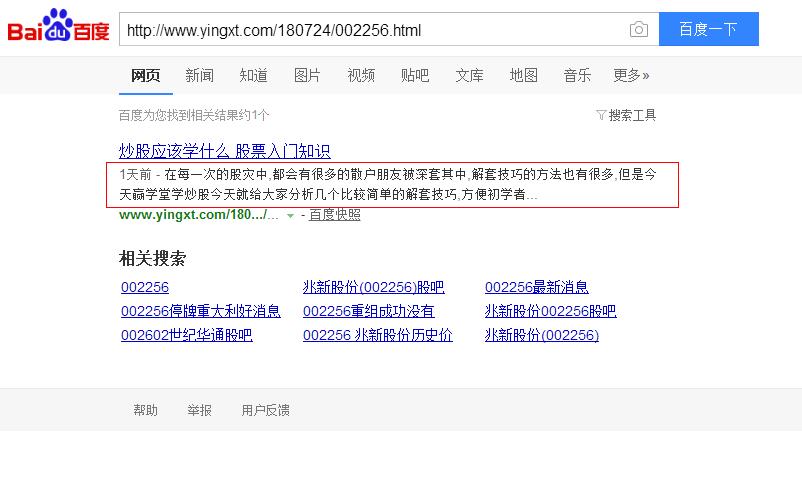This screenshot has width=802, height=482.
Task: Click the text 百度为您找到相关结果约1个
Action: (x=194, y=115)
